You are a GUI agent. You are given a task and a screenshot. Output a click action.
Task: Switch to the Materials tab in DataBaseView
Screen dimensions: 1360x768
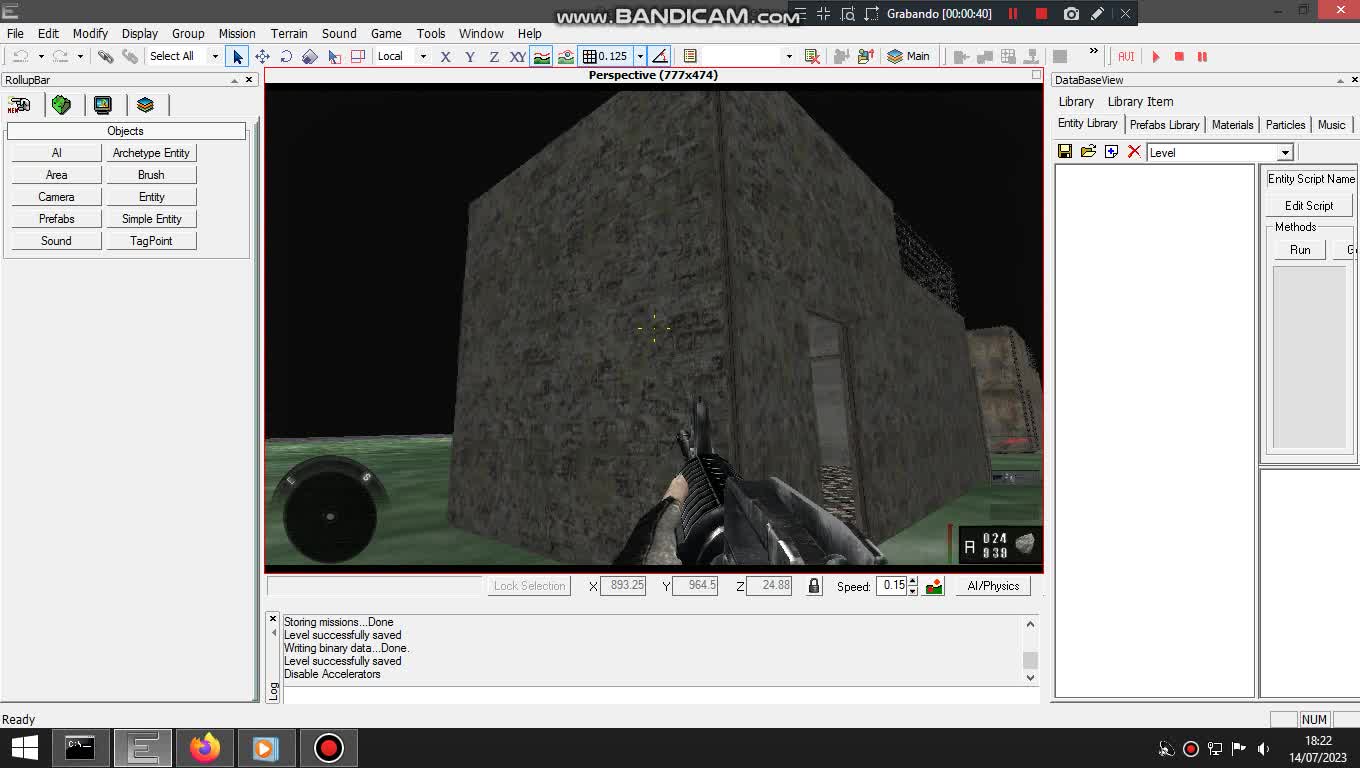pyautogui.click(x=1232, y=124)
